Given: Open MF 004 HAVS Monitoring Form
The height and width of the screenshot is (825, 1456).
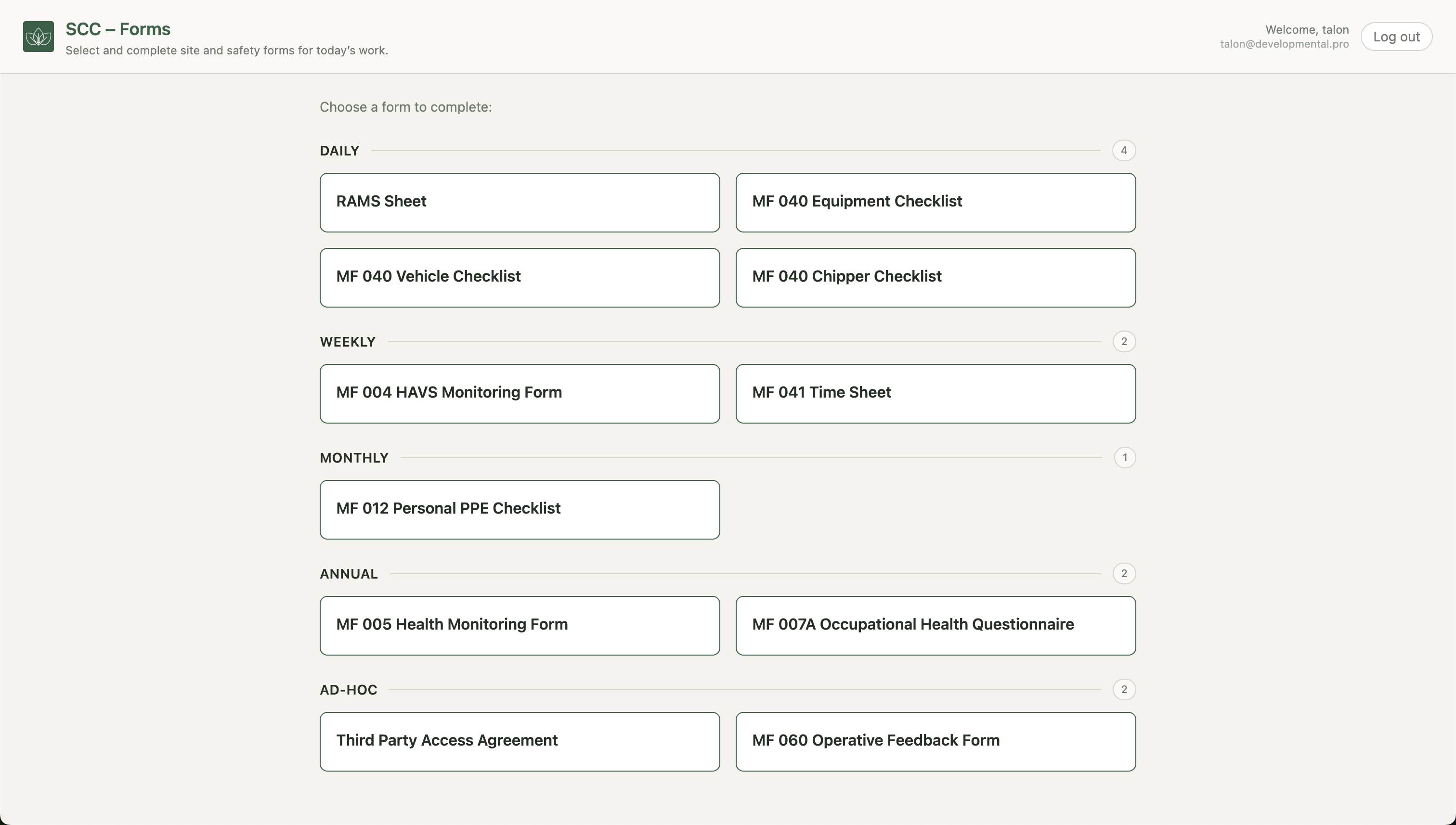Looking at the screenshot, I should [x=519, y=393].
